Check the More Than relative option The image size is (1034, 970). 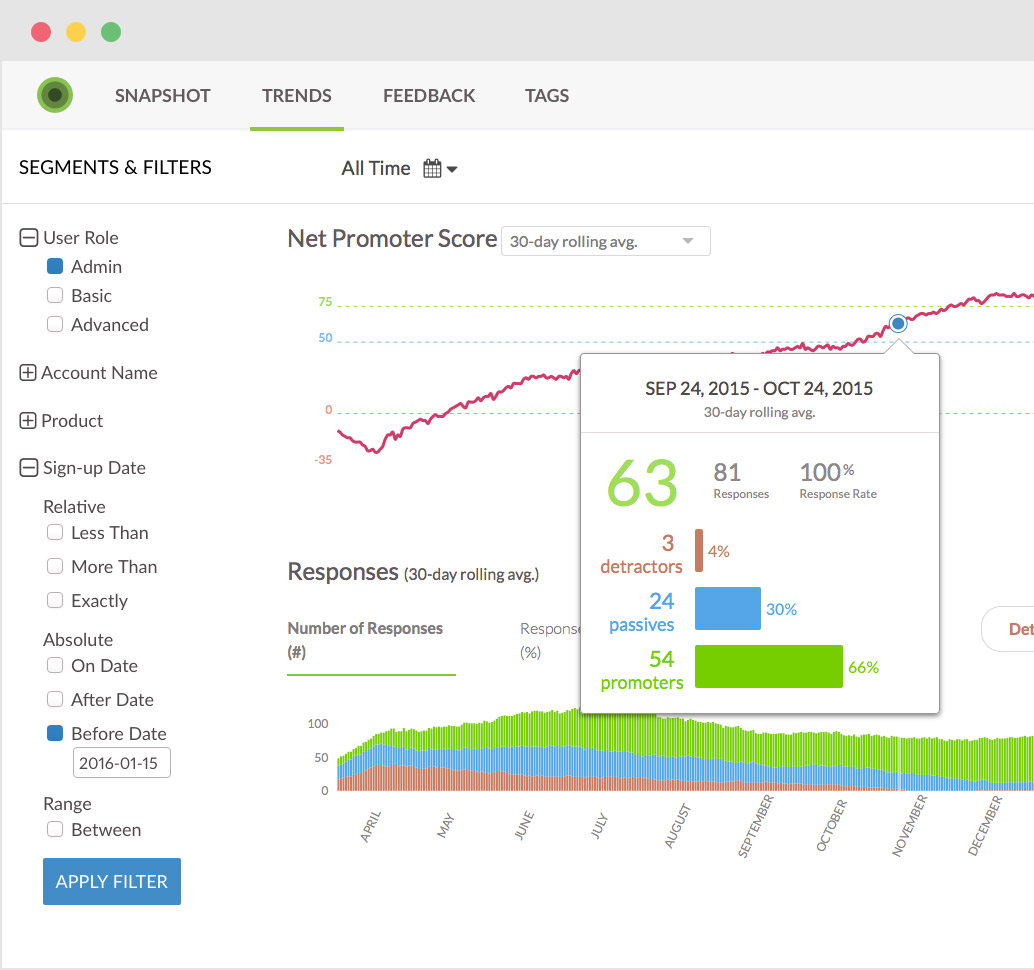(55, 566)
